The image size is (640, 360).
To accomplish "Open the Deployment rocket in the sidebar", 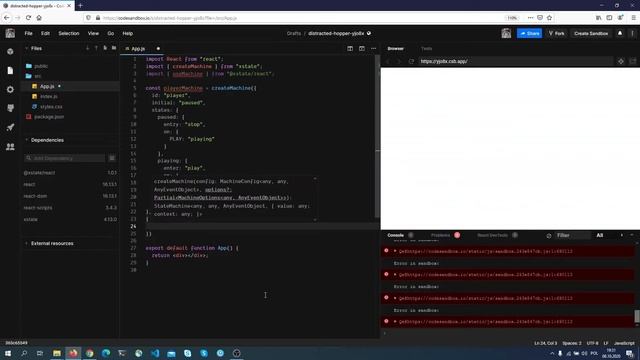I will click(x=10, y=127).
